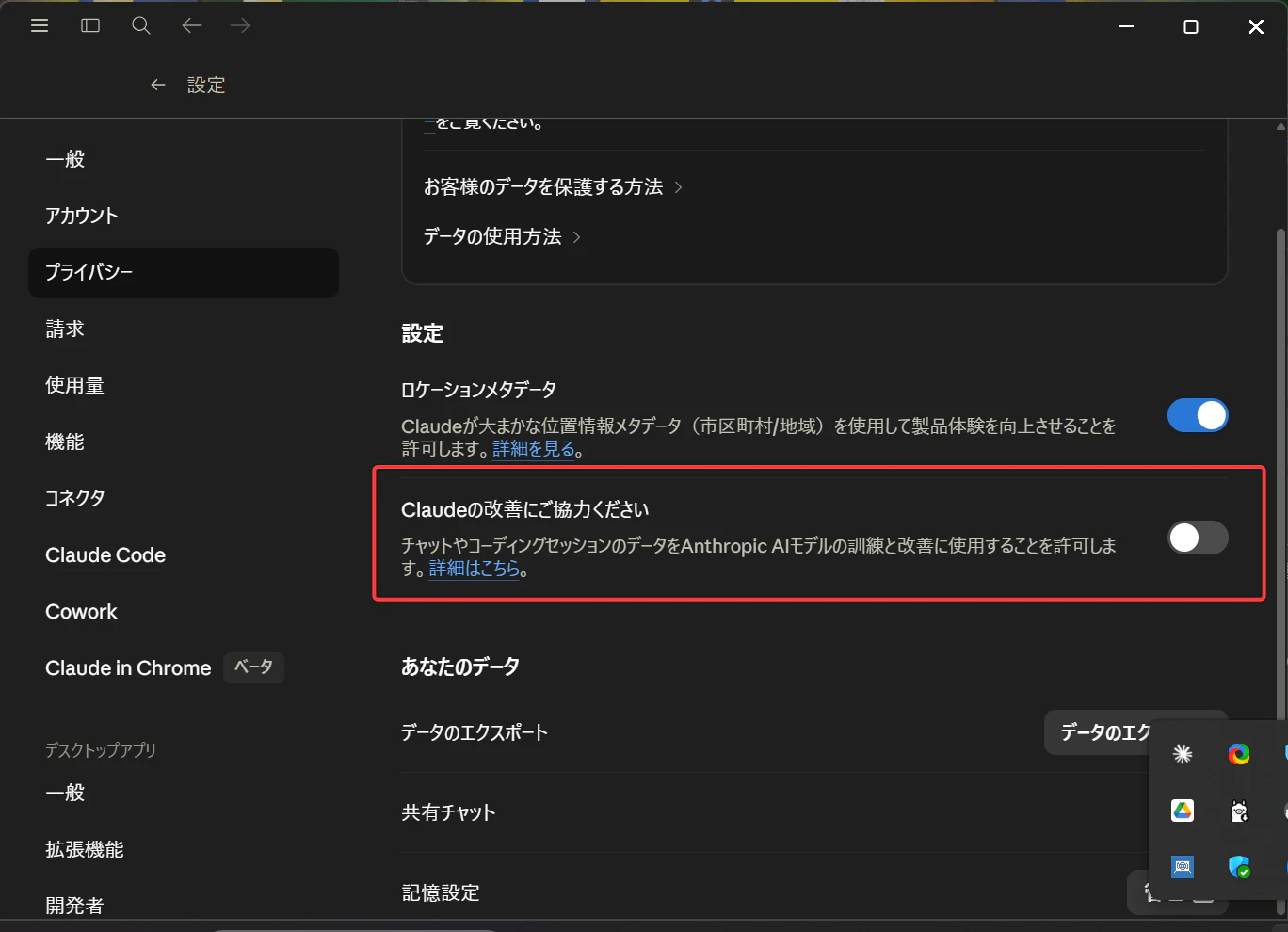Image resolution: width=1288 pixels, height=932 pixels.
Task: Open the Cowork settings section
Action: click(184, 611)
